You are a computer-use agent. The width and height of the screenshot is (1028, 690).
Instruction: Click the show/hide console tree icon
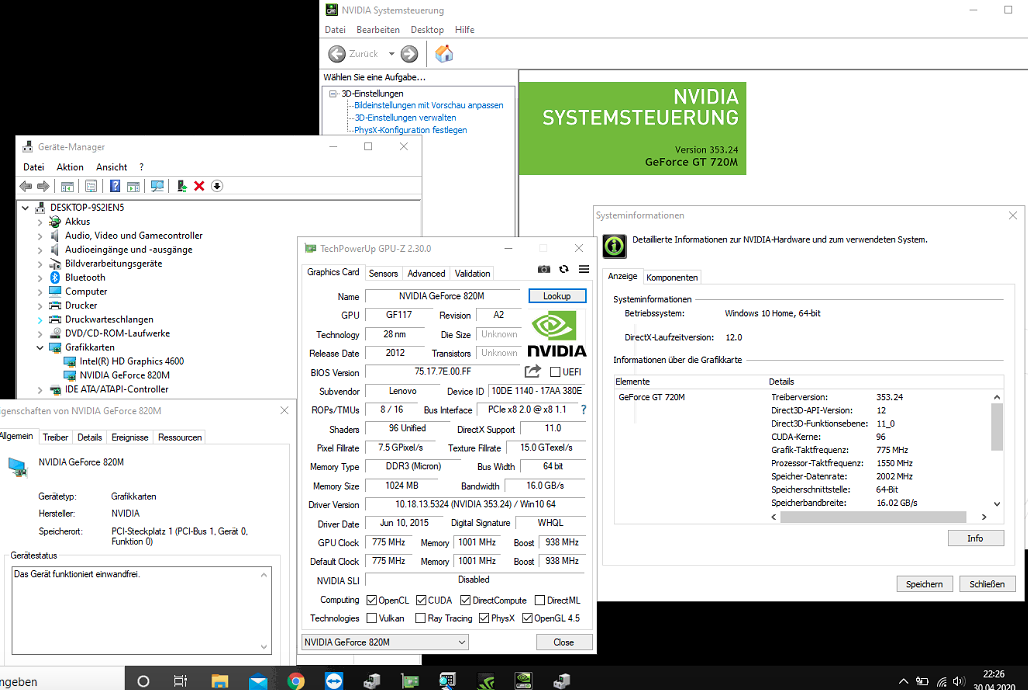point(67,186)
